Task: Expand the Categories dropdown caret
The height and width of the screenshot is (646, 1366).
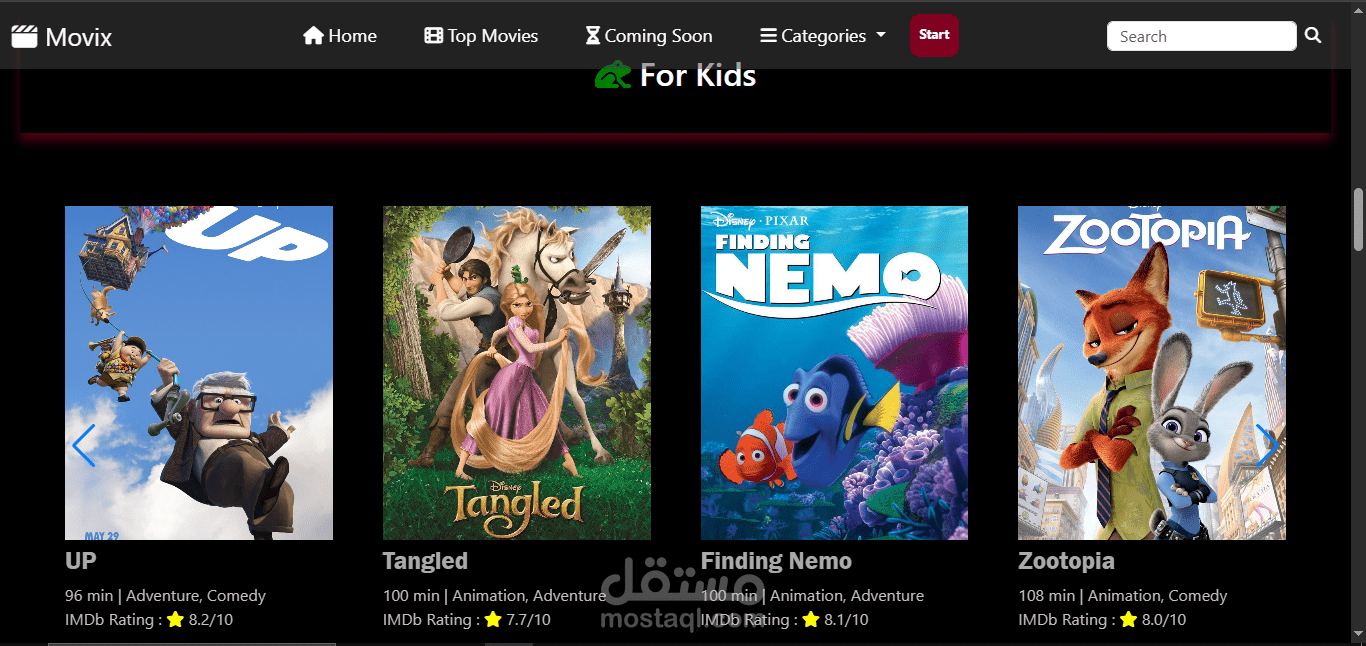Action: pos(881,35)
